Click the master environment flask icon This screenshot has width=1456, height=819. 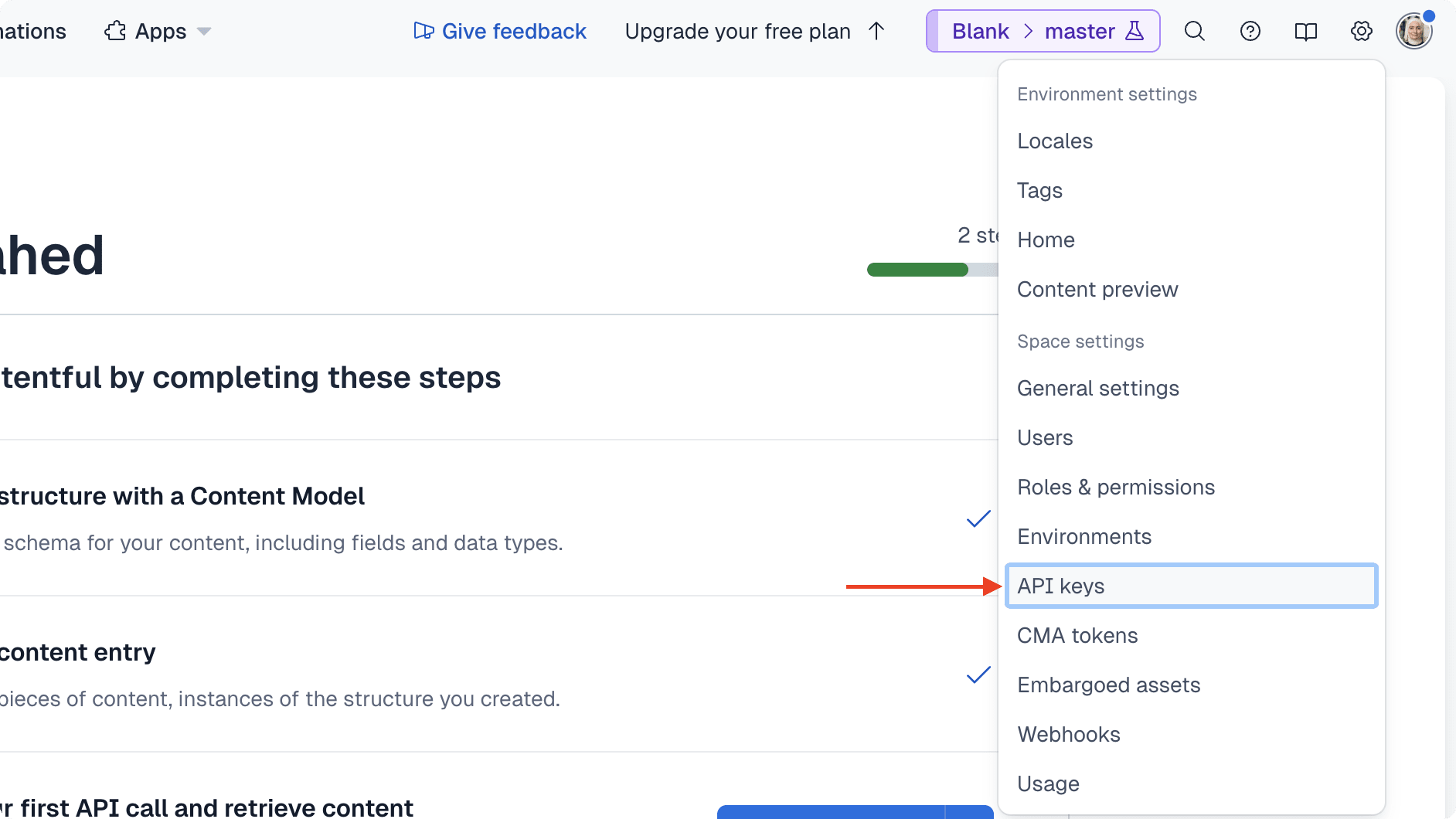[x=1134, y=31]
